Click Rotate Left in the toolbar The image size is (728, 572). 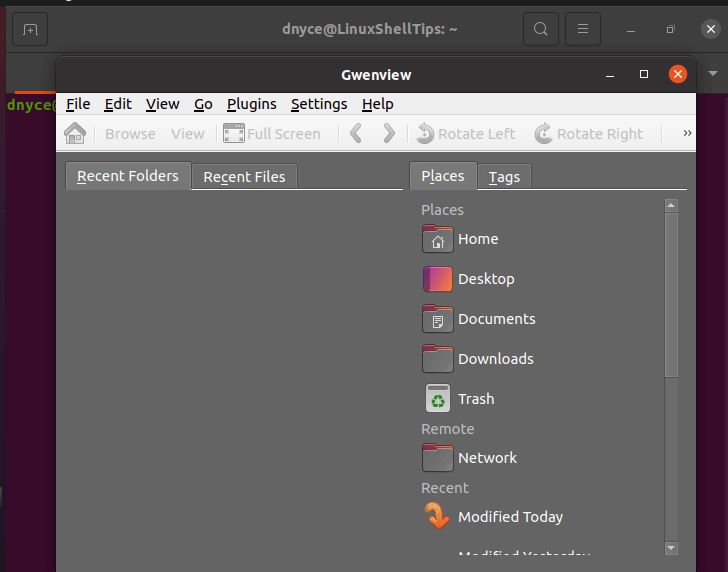466,134
